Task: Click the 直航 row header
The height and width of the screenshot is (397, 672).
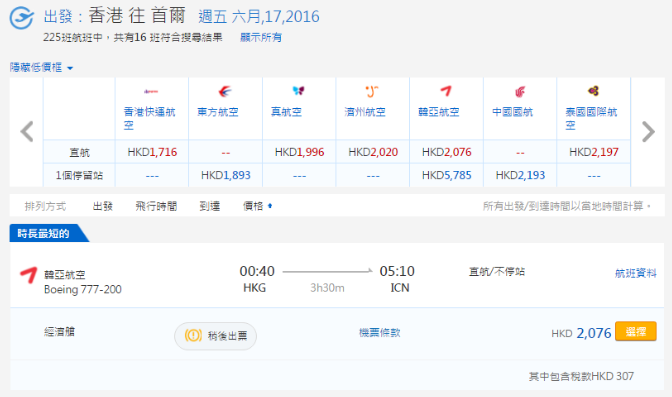Action: (80, 153)
